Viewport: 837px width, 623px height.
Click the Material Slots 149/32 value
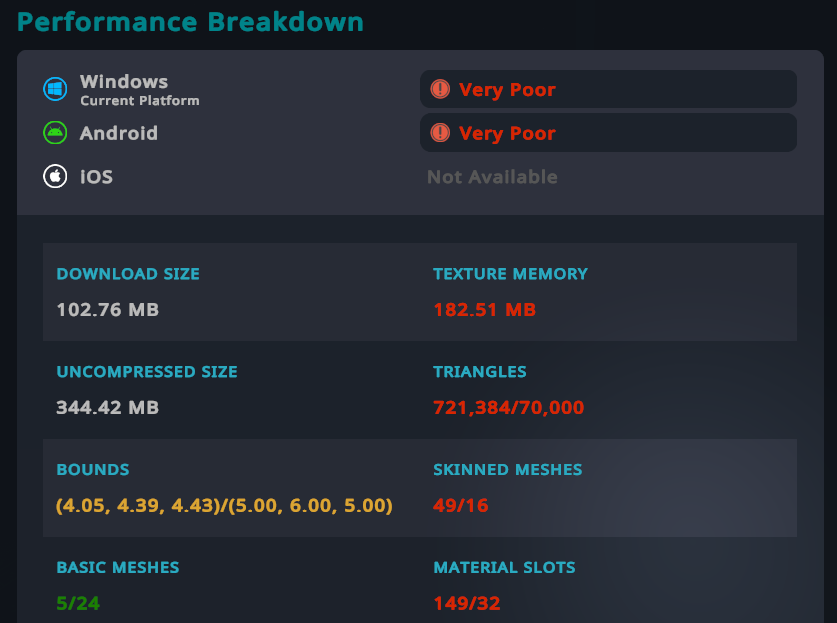466,604
